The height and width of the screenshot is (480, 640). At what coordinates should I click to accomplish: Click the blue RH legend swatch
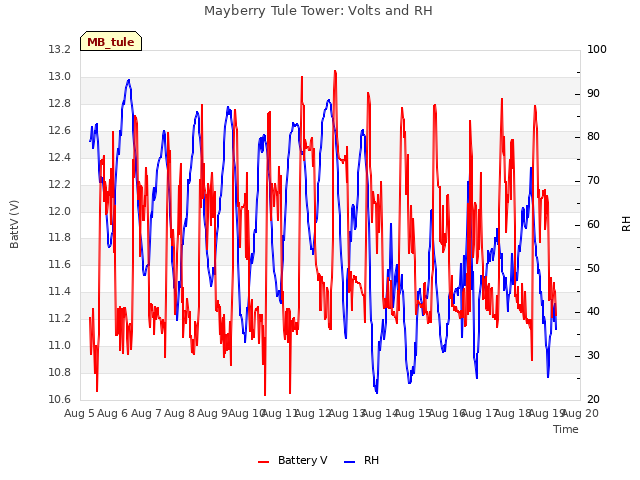point(350,462)
